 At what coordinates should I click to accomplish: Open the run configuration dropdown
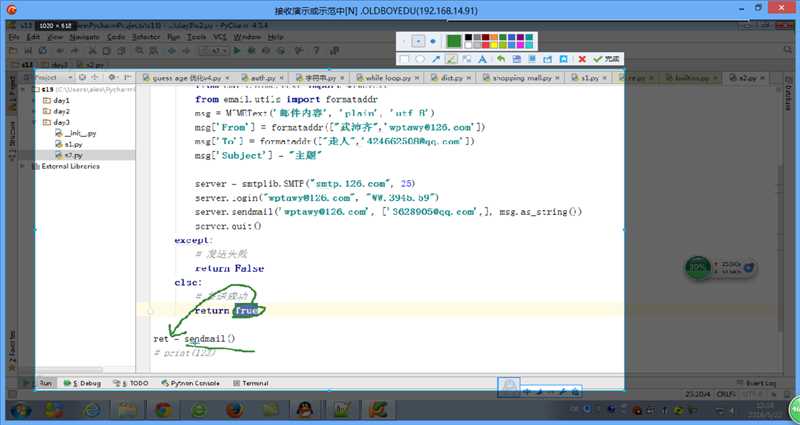point(214,51)
